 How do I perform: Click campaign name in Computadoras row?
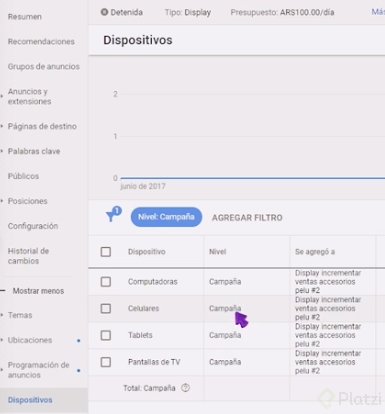click(x=328, y=282)
